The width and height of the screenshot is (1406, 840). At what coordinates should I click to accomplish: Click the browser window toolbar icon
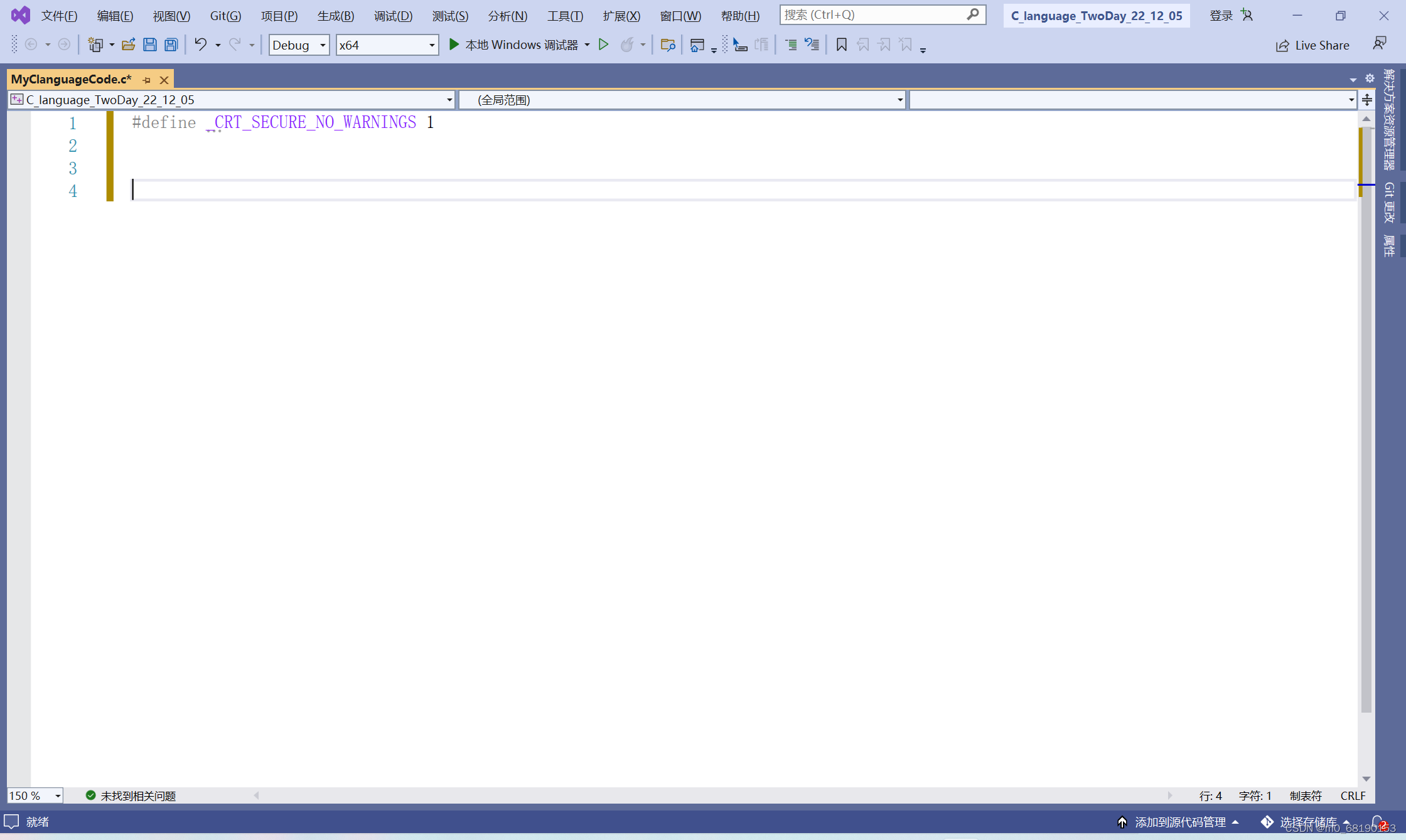point(697,45)
